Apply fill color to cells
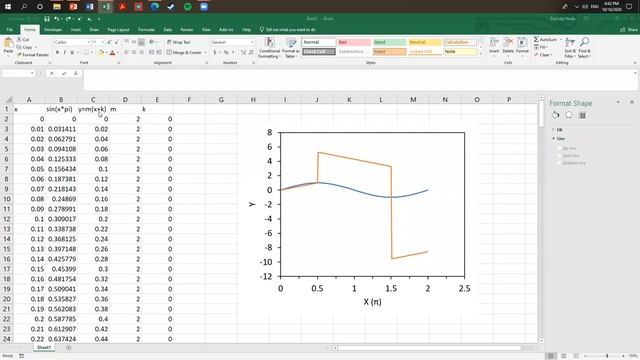This screenshot has height=360, width=640. 101,53
